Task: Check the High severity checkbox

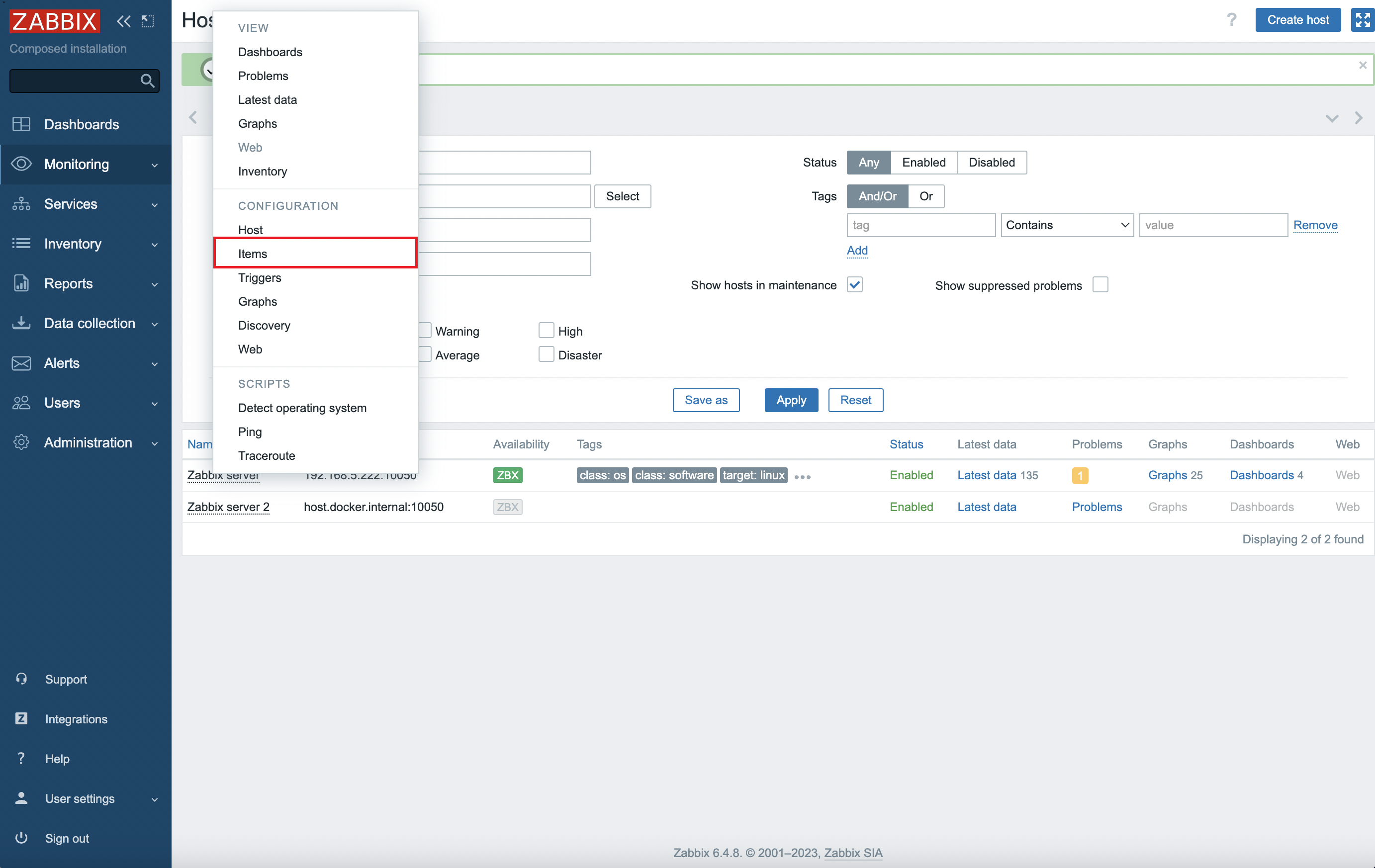Action: pyautogui.click(x=546, y=331)
